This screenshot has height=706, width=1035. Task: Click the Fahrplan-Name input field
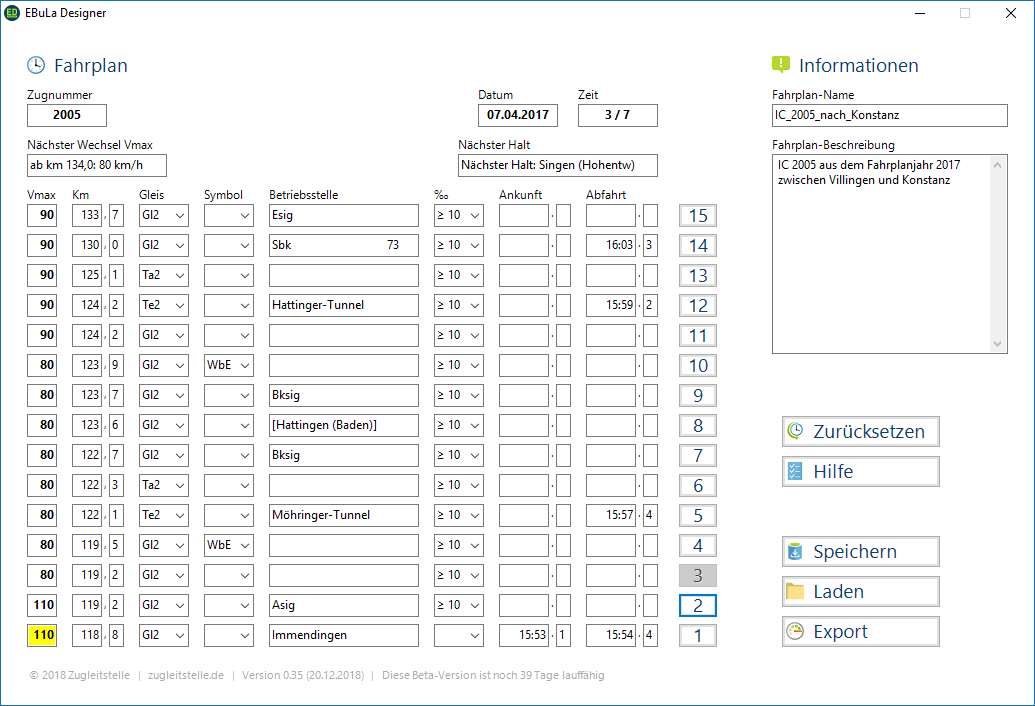889,115
